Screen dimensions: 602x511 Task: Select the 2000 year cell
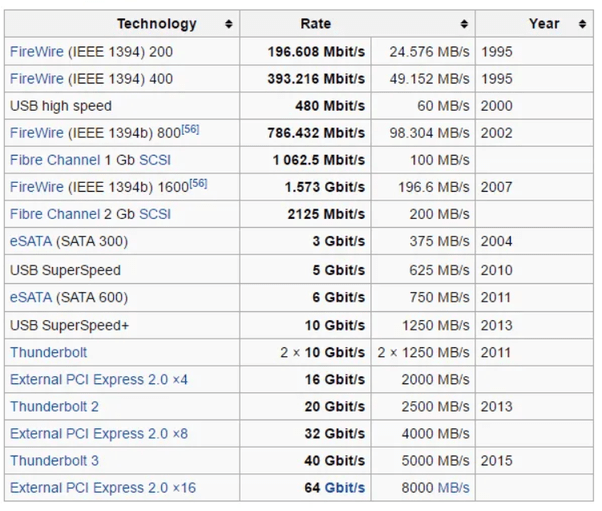[534, 106]
